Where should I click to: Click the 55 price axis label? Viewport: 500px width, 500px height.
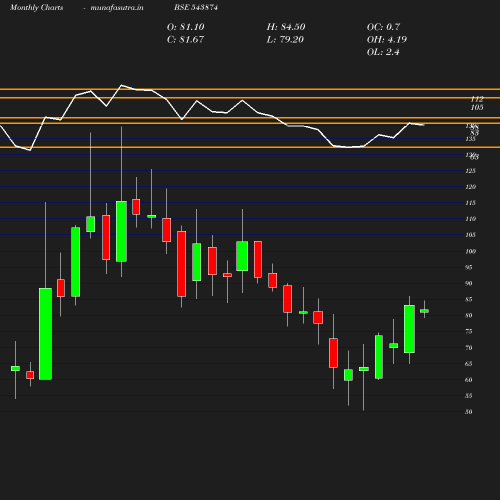(x=469, y=395)
